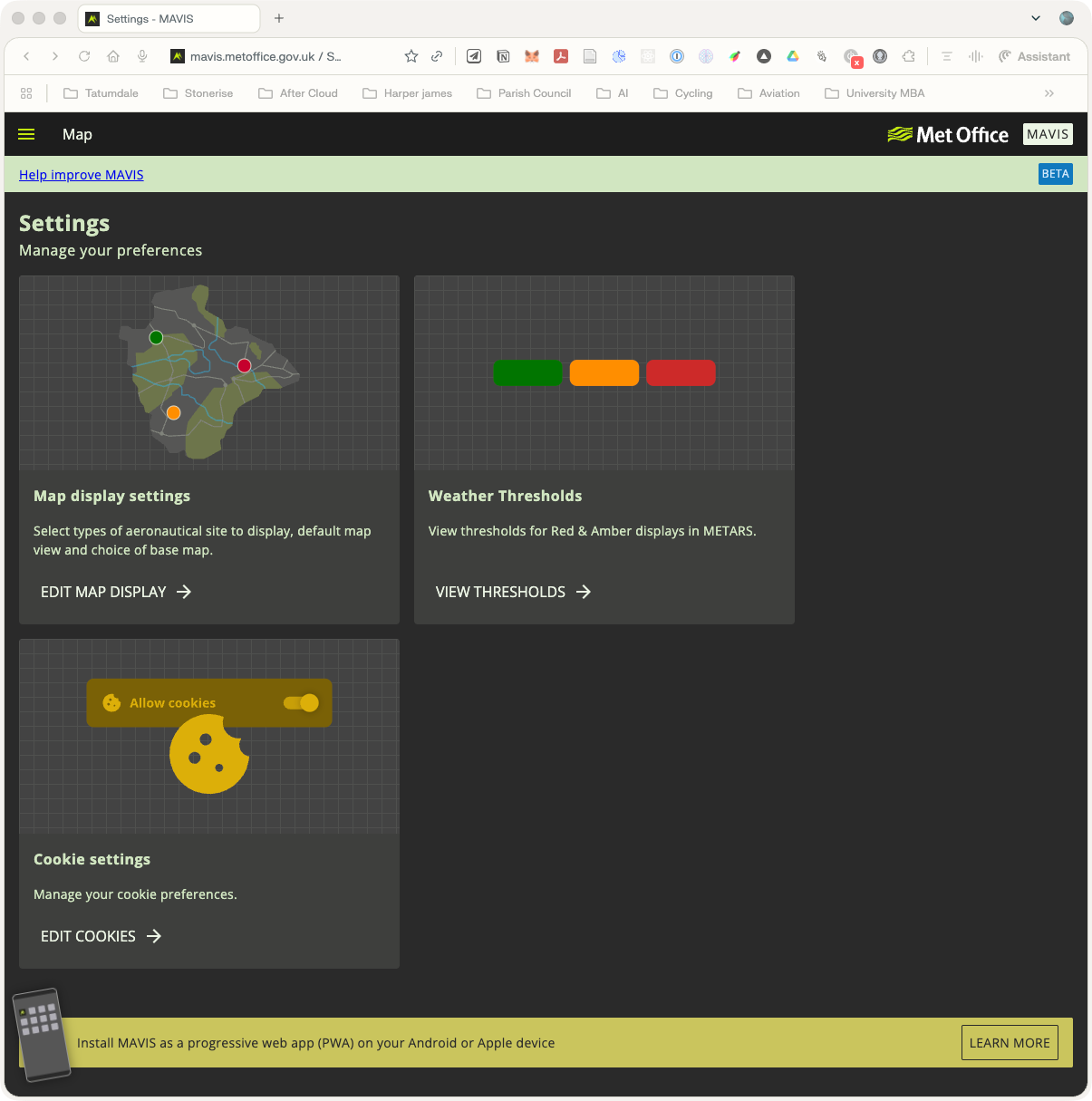Click the Notion extension icon
1092x1101 pixels.
[503, 56]
